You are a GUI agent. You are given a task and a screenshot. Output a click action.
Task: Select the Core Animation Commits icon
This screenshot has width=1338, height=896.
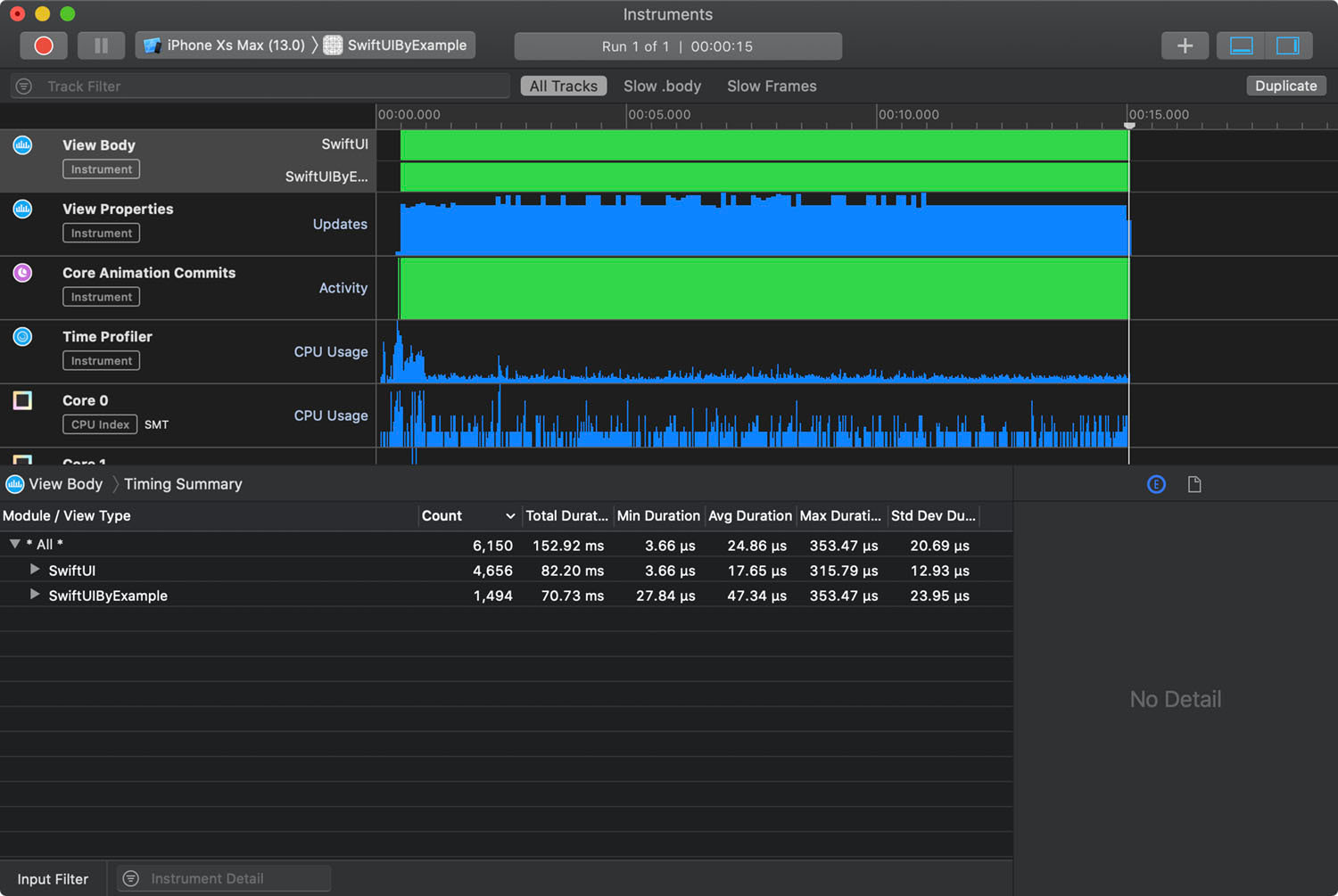point(22,273)
